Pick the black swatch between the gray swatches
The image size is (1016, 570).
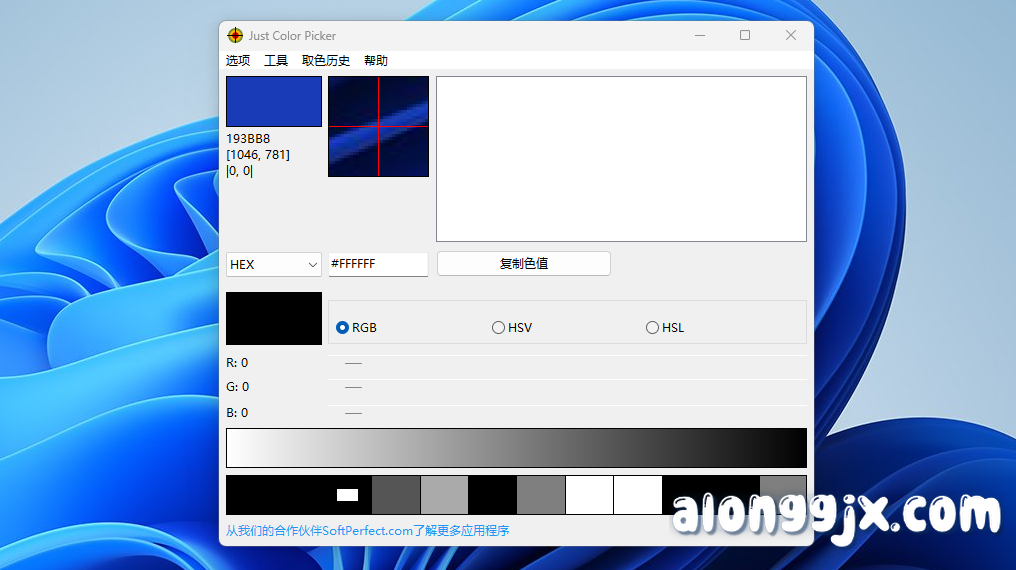point(492,495)
